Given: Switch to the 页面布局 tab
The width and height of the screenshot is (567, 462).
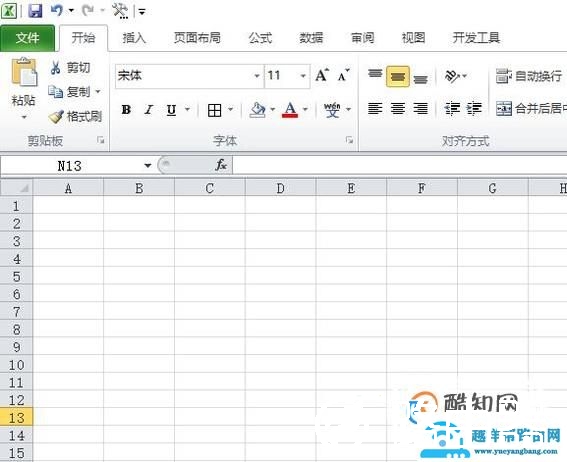Looking at the screenshot, I should pos(197,38).
